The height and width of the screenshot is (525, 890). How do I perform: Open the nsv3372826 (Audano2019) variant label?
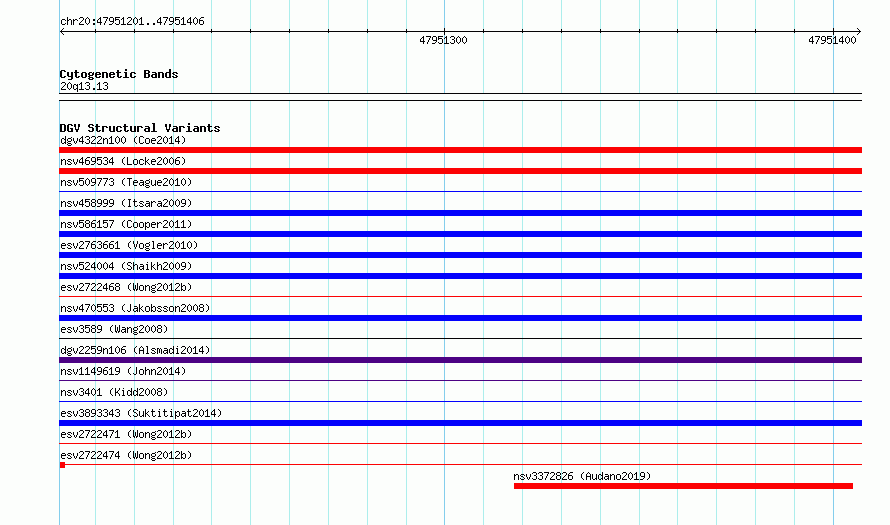[582, 476]
